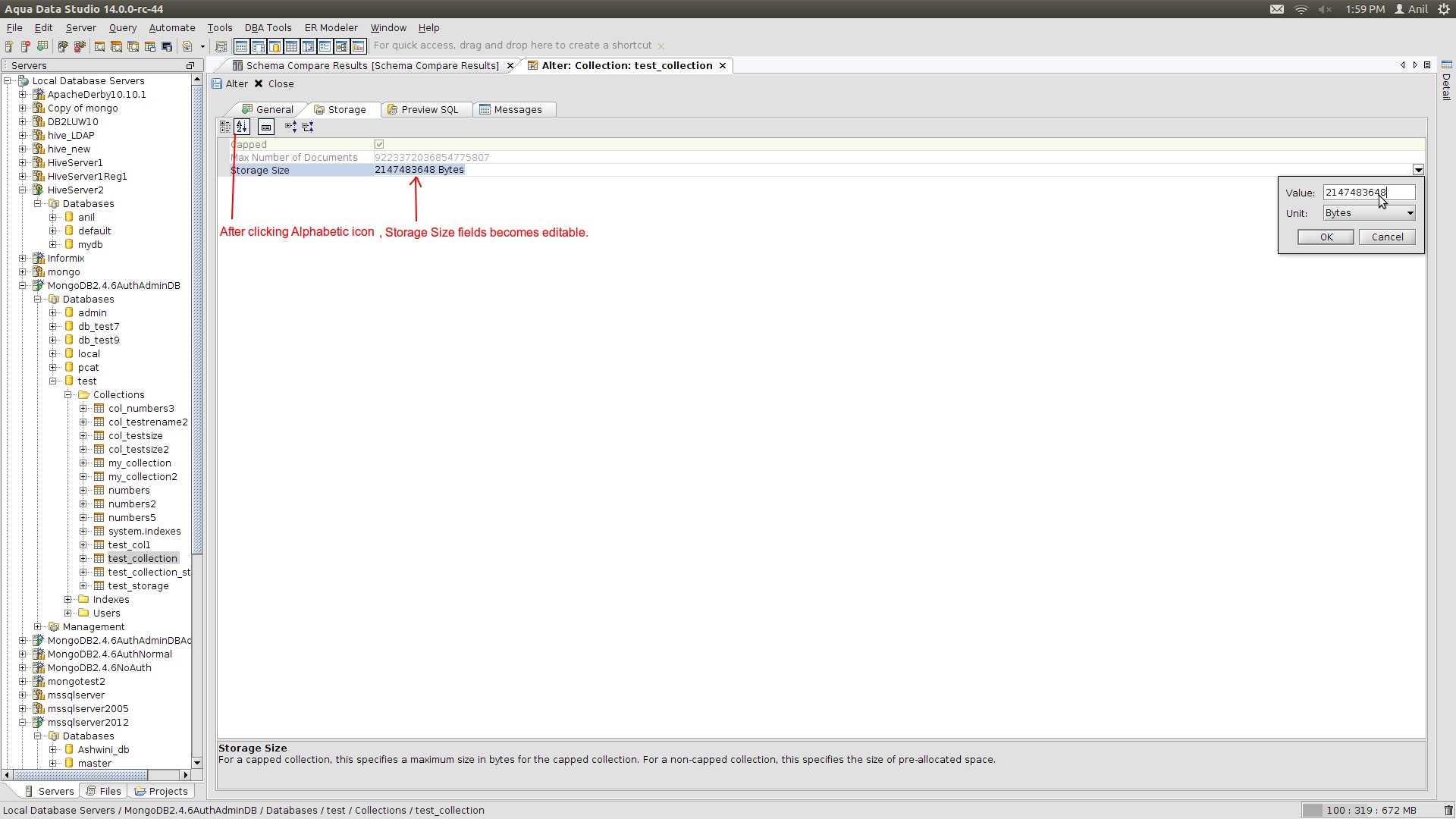Switch to the Preview SQL tab
The width and height of the screenshot is (1456, 819).
pyautogui.click(x=429, y=109)
